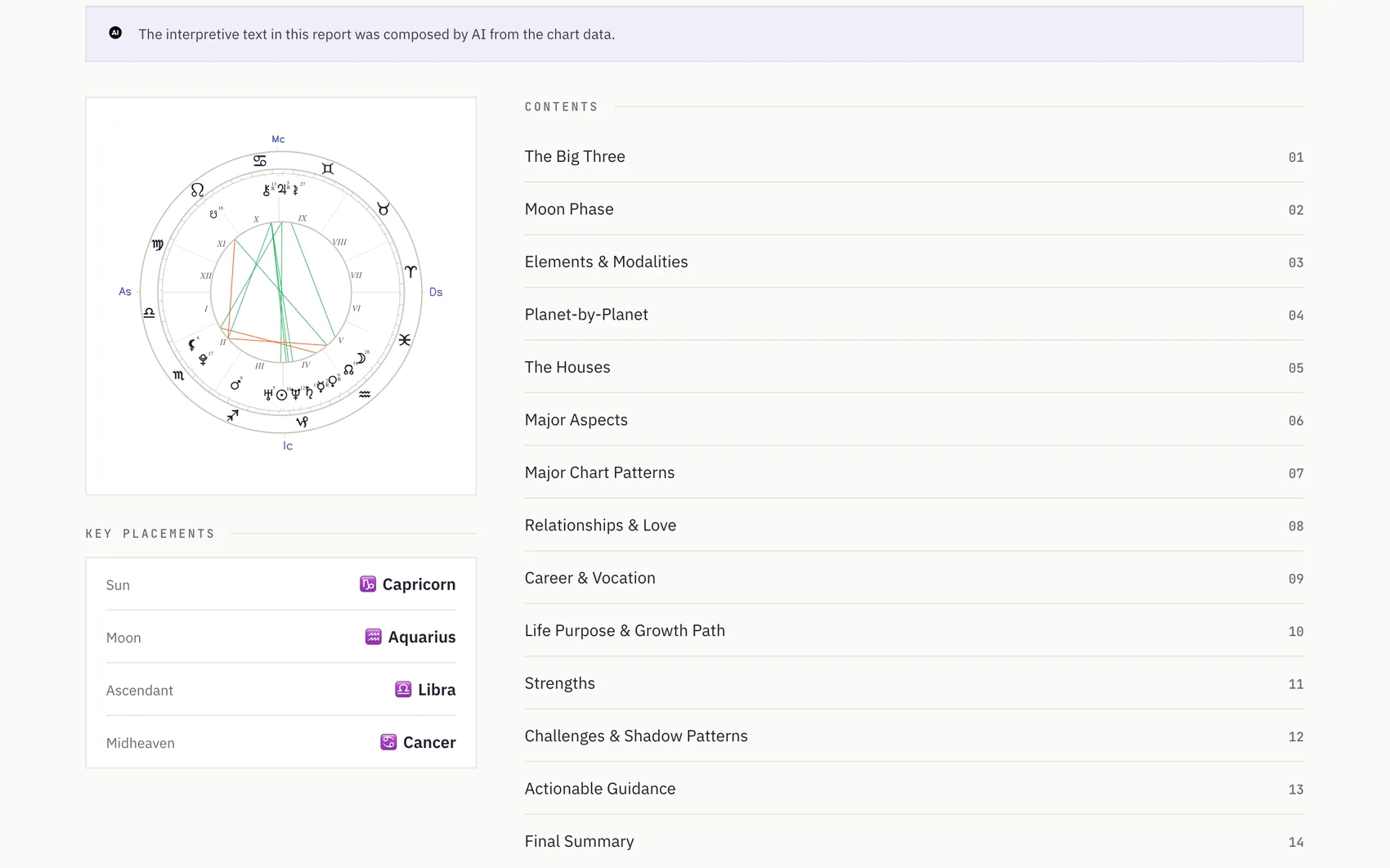Image resolution: width=1390 pixels, height=868 pixels.
Task: Click the AI badge icon in the notice banner
Action: click(x=115, y=33)
